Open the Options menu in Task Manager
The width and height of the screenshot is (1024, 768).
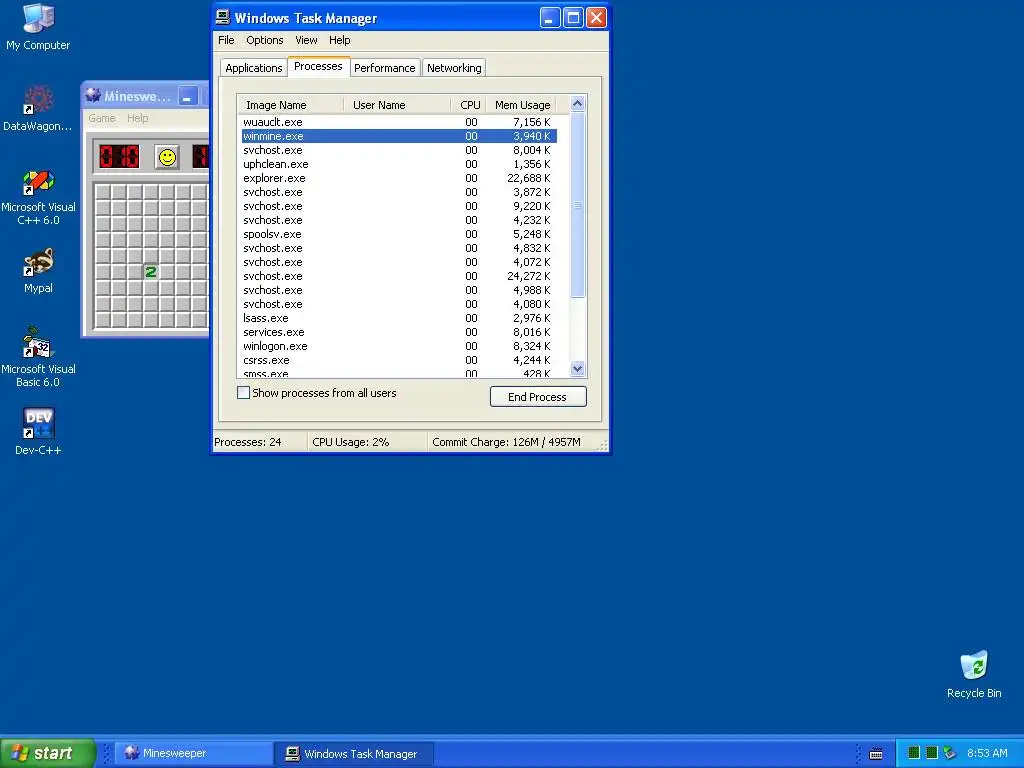coord(264,40)
